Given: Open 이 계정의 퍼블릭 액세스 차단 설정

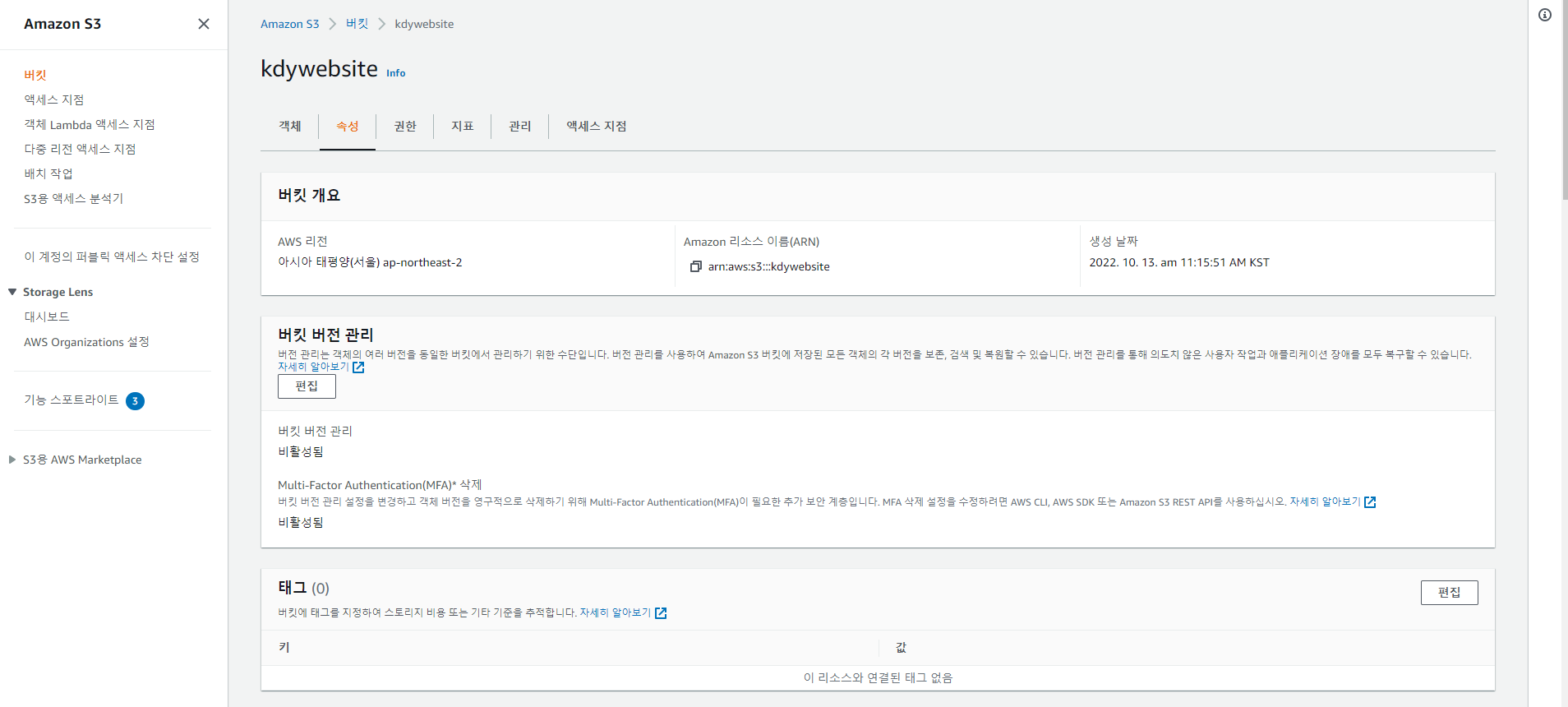Looking at the screenshot, I should 112,256.
